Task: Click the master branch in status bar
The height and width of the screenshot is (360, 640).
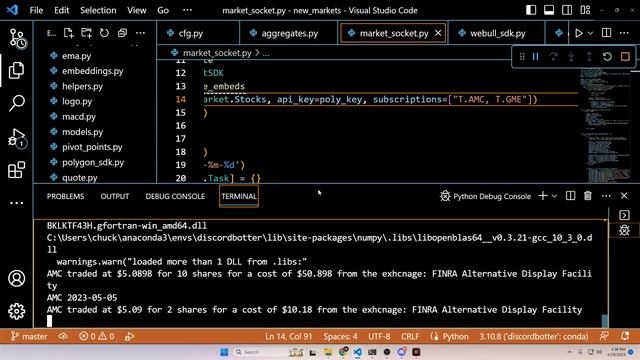Action: (x=29, y=336)
